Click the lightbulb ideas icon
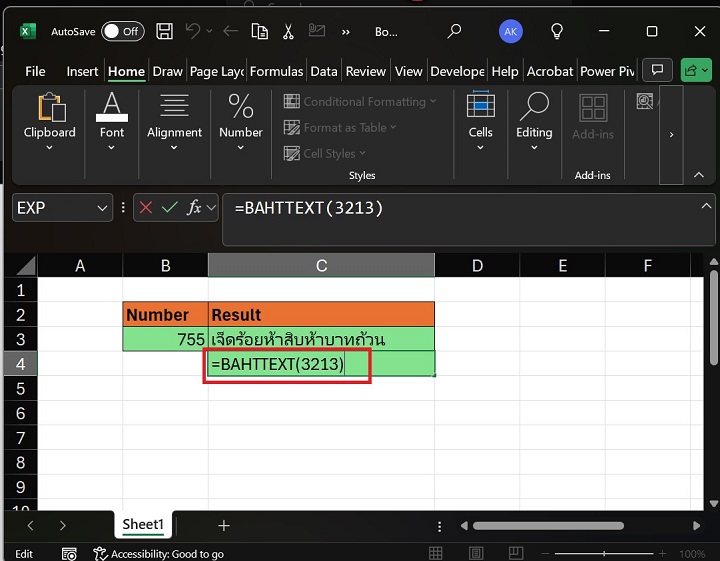The height and width of the screenshot is (561, 720). tap(558, 31)
